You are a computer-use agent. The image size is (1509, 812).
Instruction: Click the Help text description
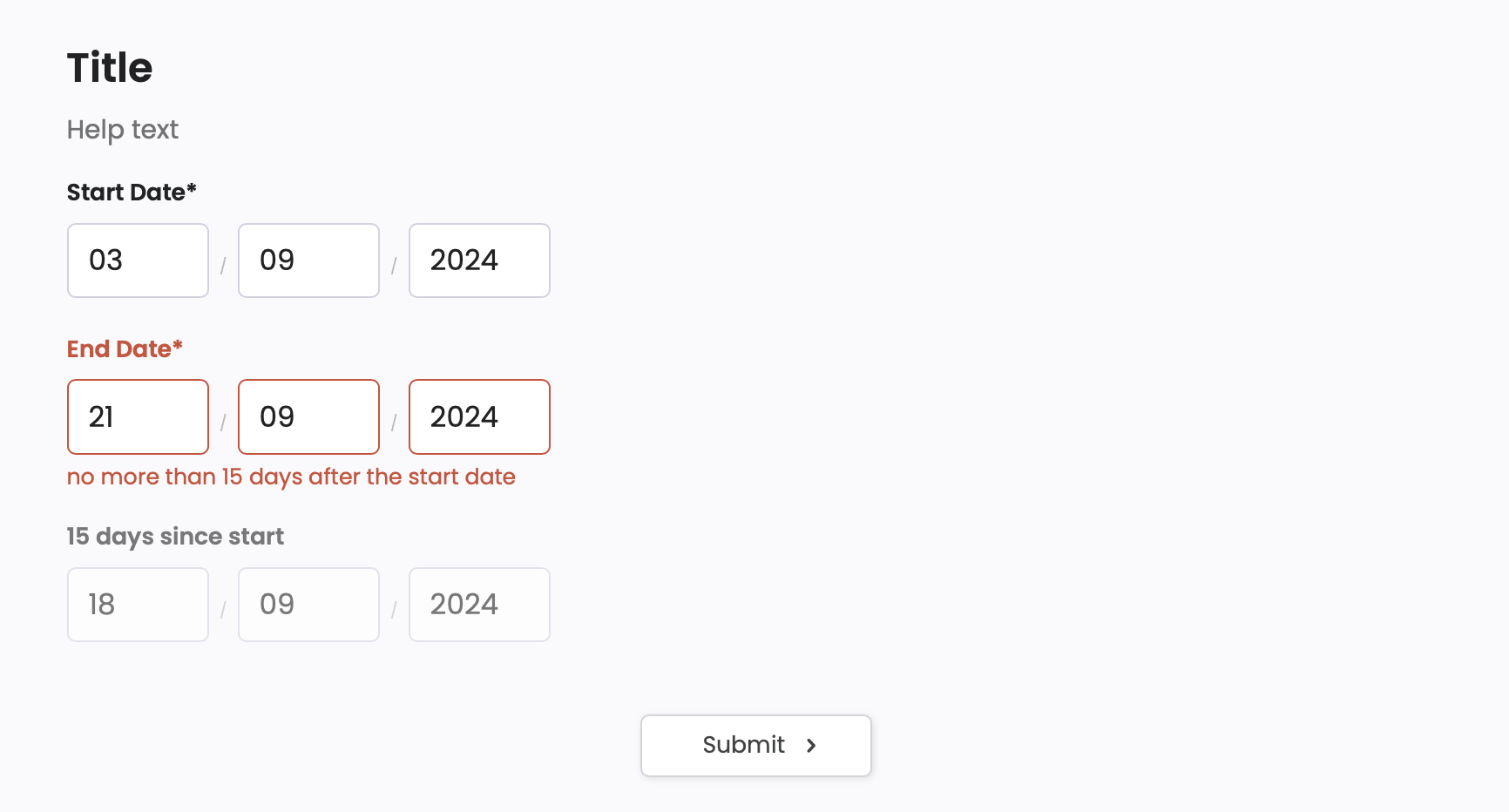(123, 130)
